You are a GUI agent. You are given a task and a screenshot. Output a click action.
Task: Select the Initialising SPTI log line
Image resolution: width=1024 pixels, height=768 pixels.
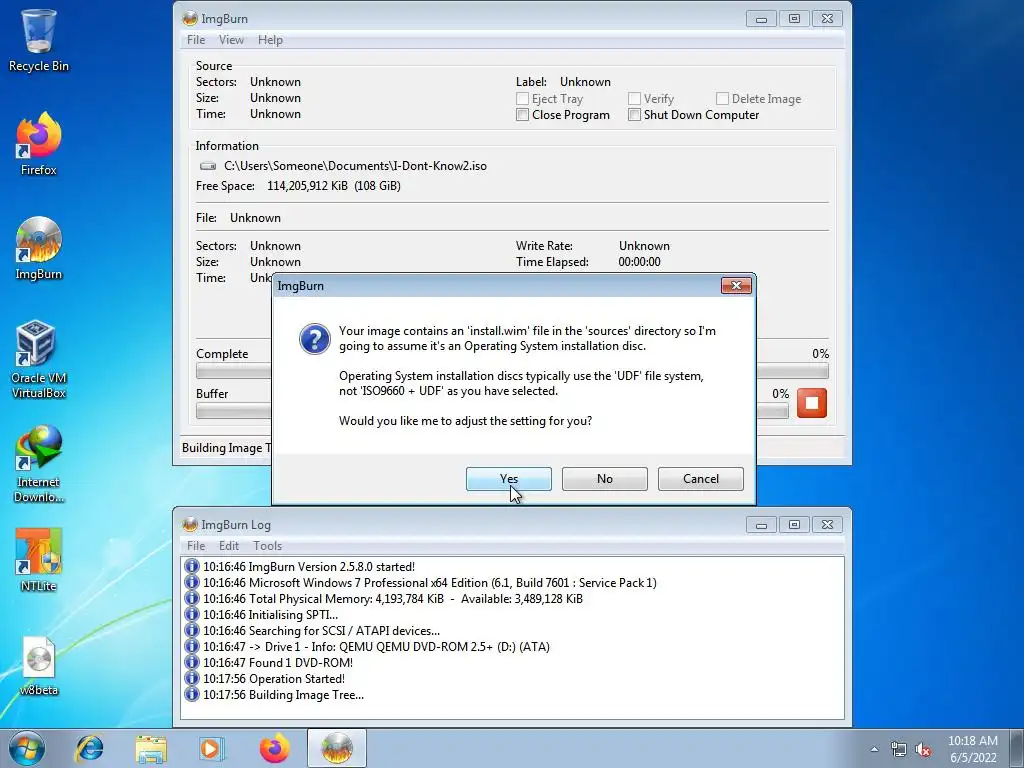(270, 615)
